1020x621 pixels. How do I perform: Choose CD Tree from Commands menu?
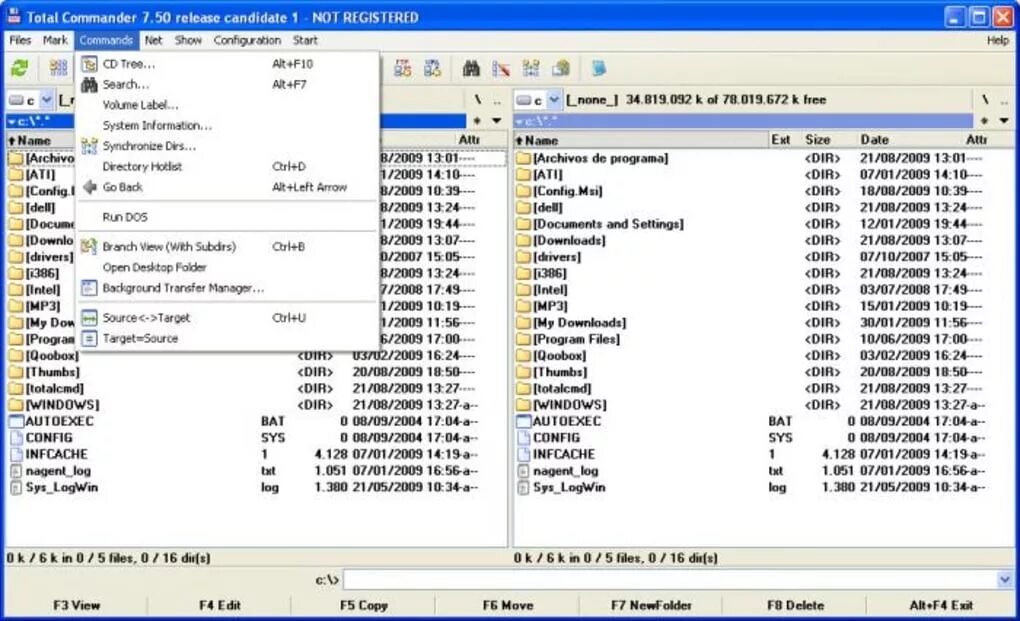pyautogui.click(x=227, y=64)
